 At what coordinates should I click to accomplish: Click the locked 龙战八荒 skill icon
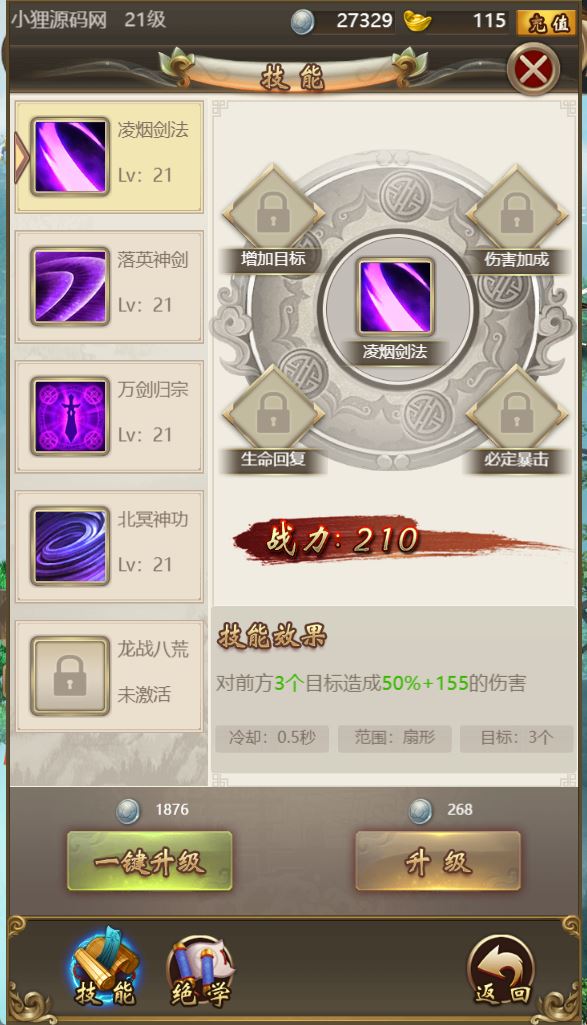coord(70,676)
